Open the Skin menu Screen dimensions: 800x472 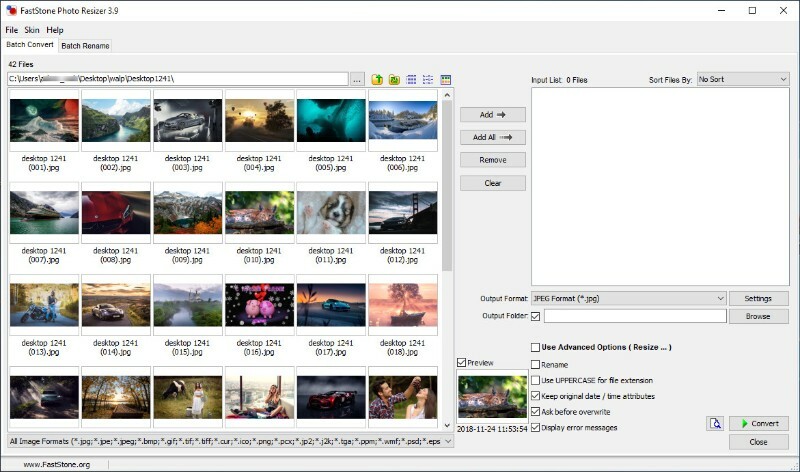32,30
